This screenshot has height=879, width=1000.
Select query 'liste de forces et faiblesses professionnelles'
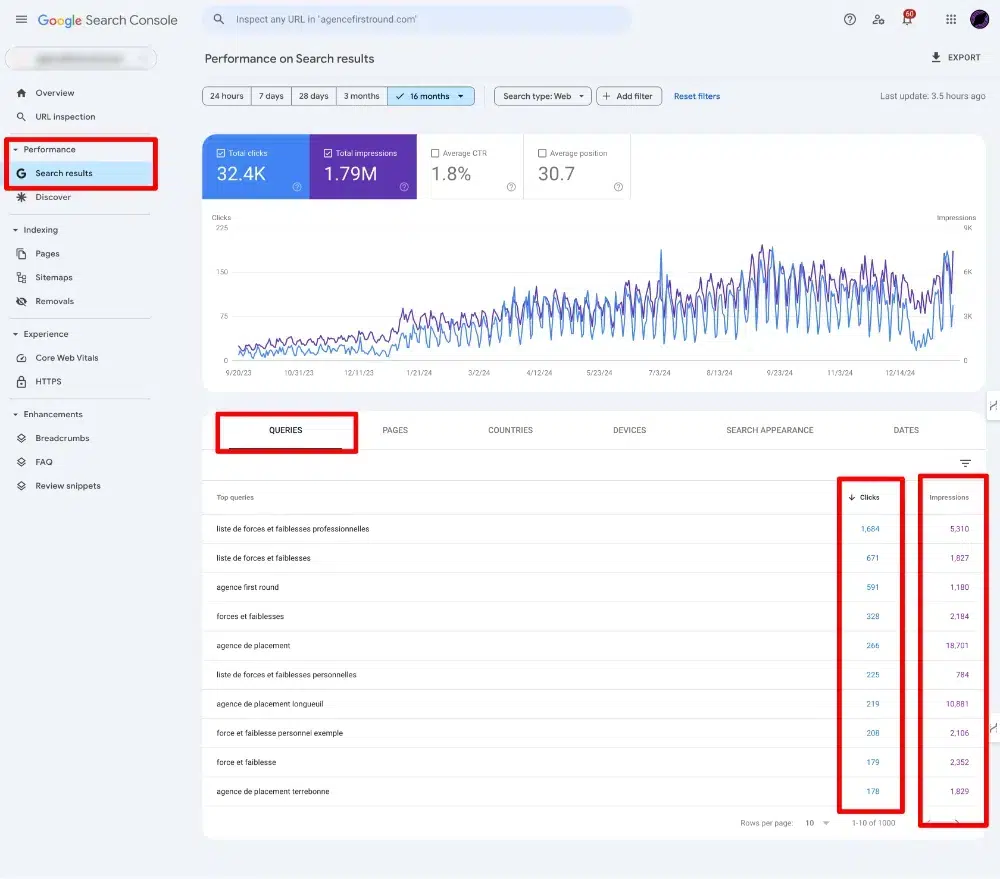pyautogui.click(x=594, y=529)
